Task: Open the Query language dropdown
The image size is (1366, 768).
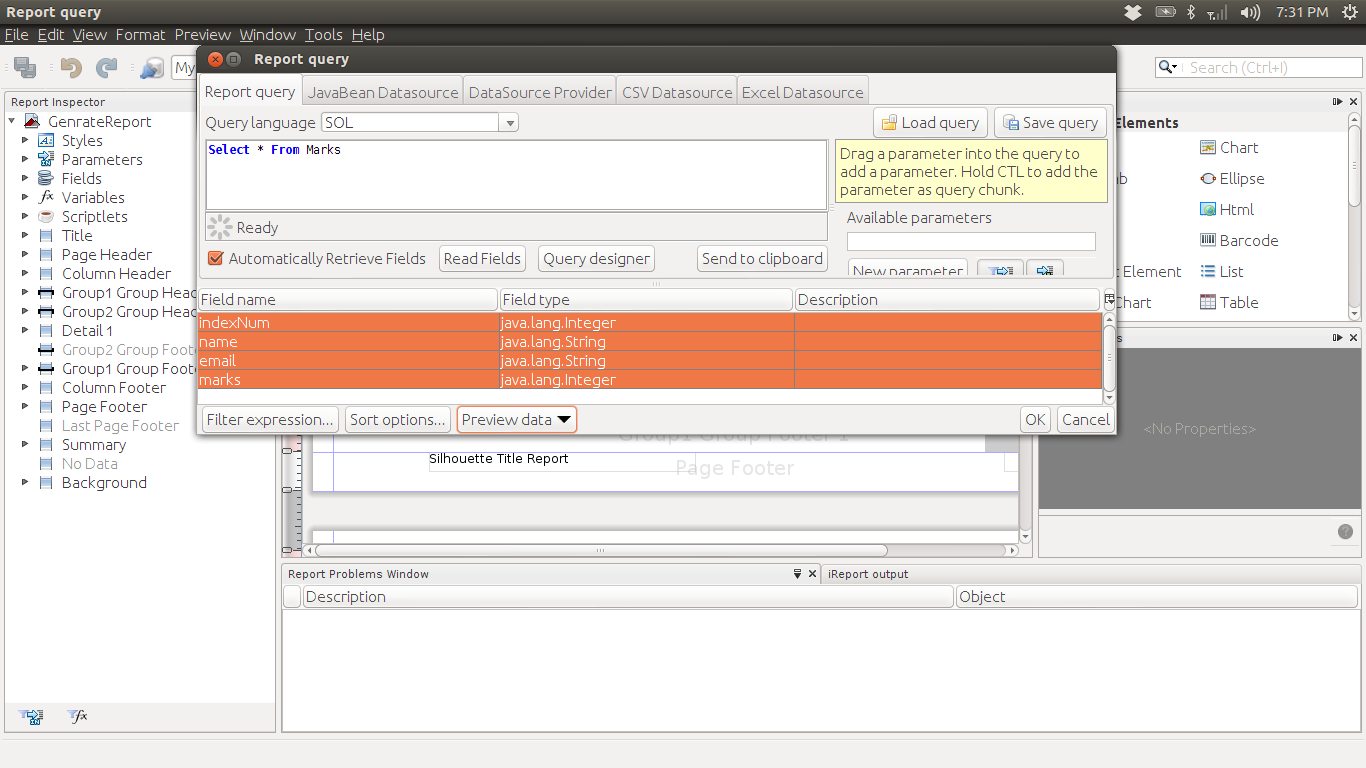Action: coord(509,122)
